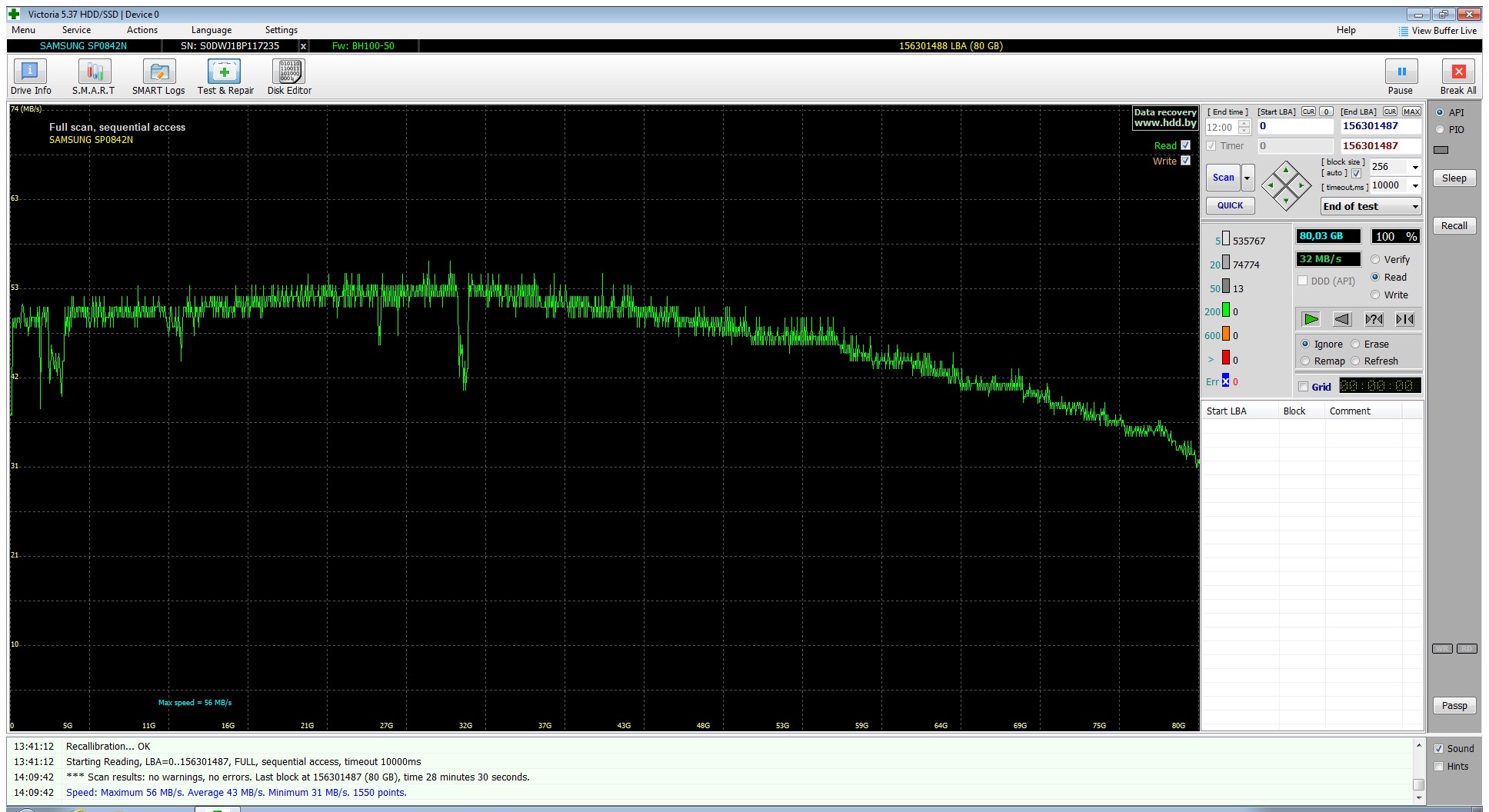Open the Language menu
This screenshot has height=812, width=1489.
(x=212, y=30)
